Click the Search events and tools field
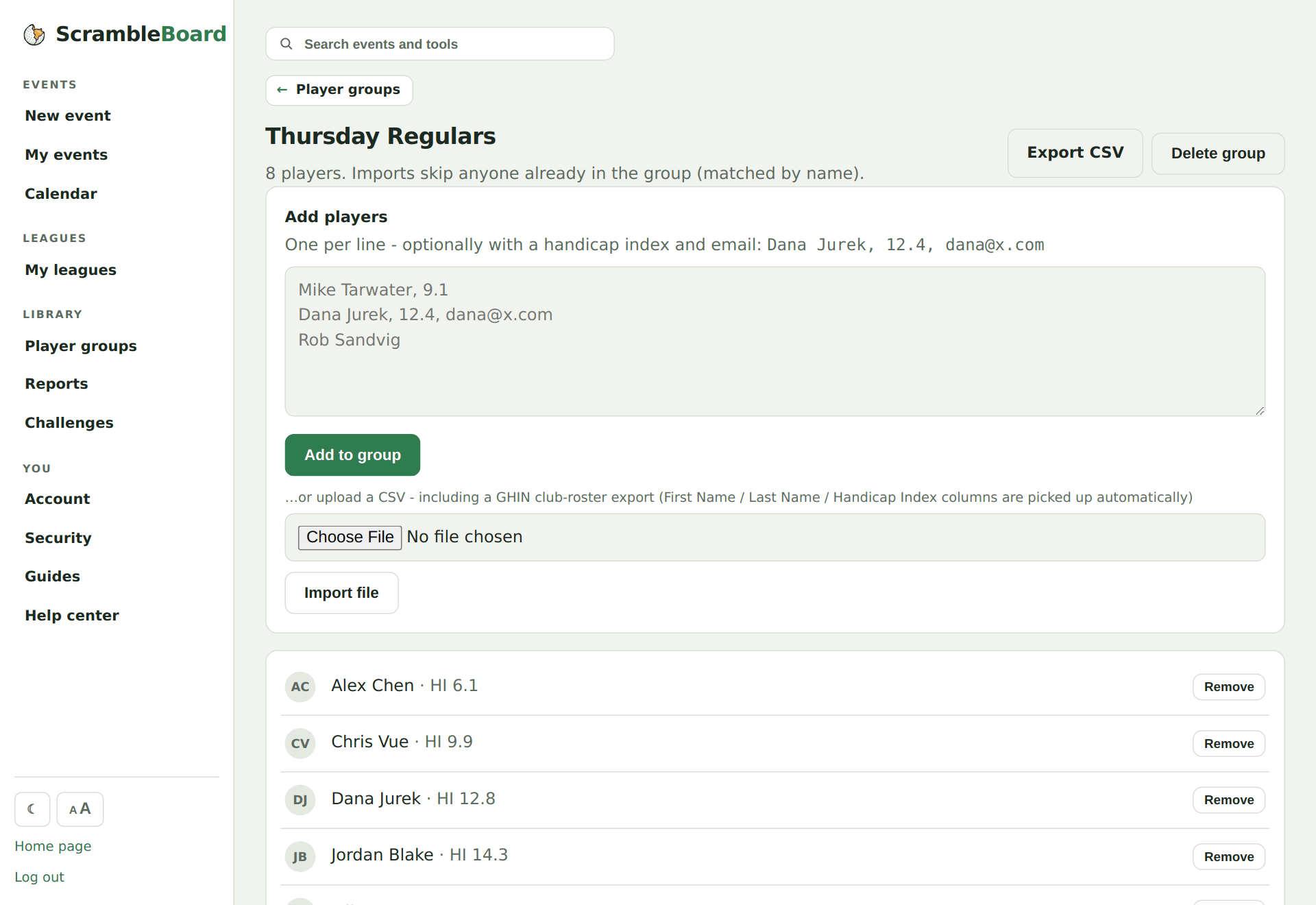 [x=440, y=44]
